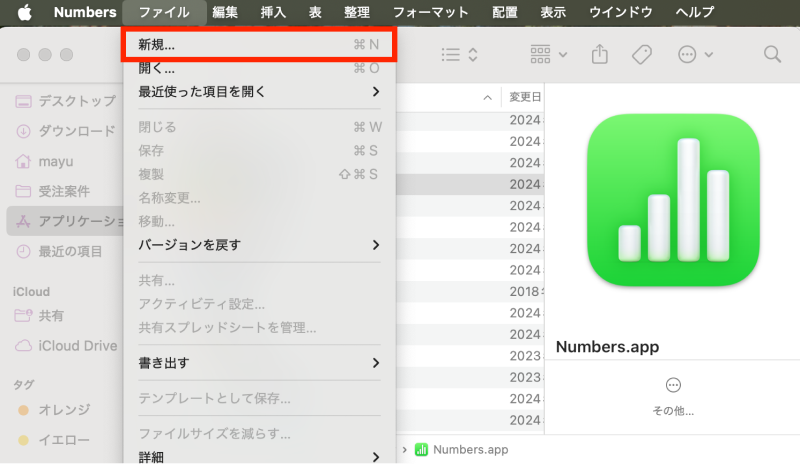The image size is (800, 464).
Task: Select デスクトップ in Finder sidebar
Action: (x=66, y=101)
